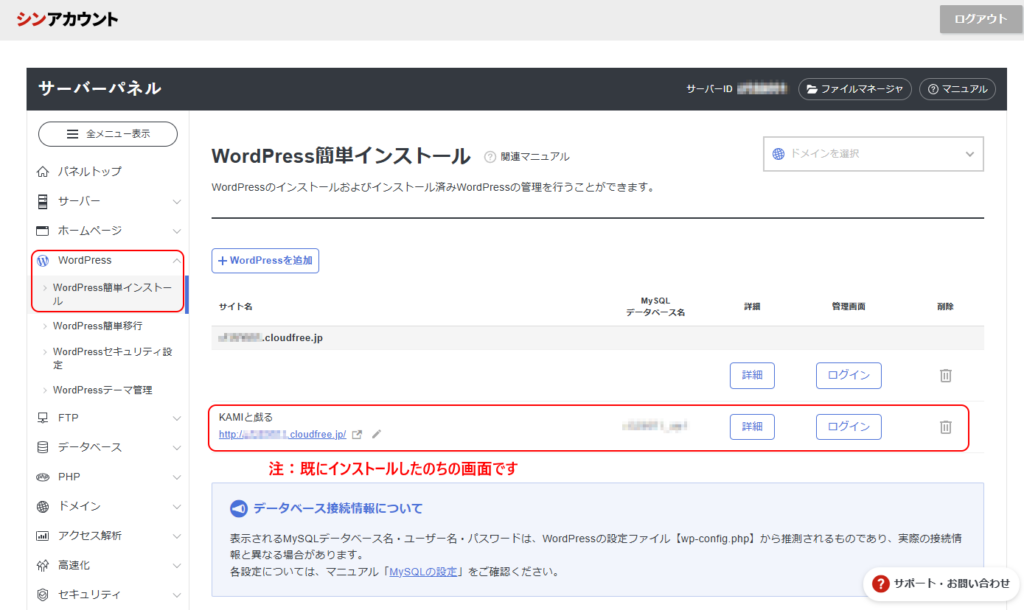This screenshot has height=610, width=1024.
Task: Open the ドメインを選択 dropdown
Action: (x=873, y=154)
